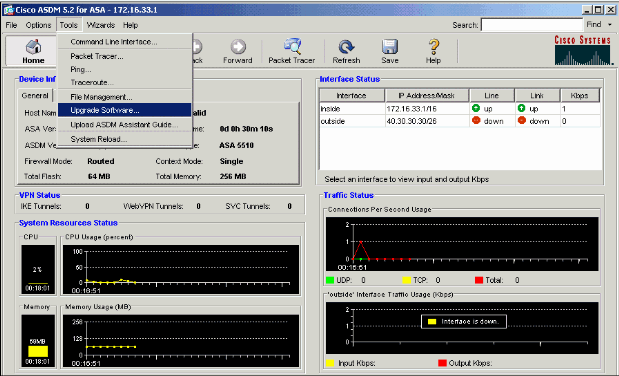Click the Find button
The image size is (619, 376).
(594, 24)
